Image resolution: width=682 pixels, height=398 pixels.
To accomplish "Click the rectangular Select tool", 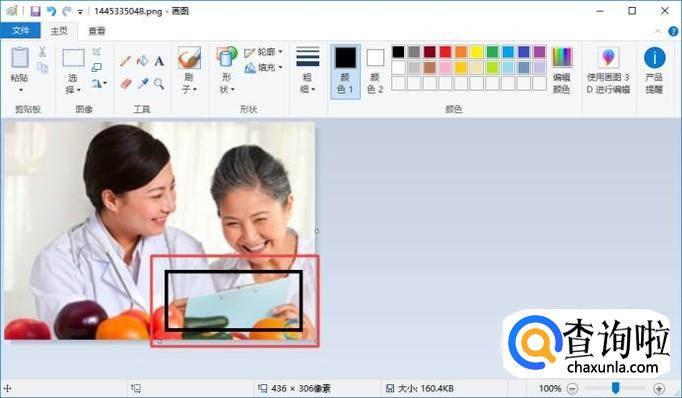I will click(73, 58).
